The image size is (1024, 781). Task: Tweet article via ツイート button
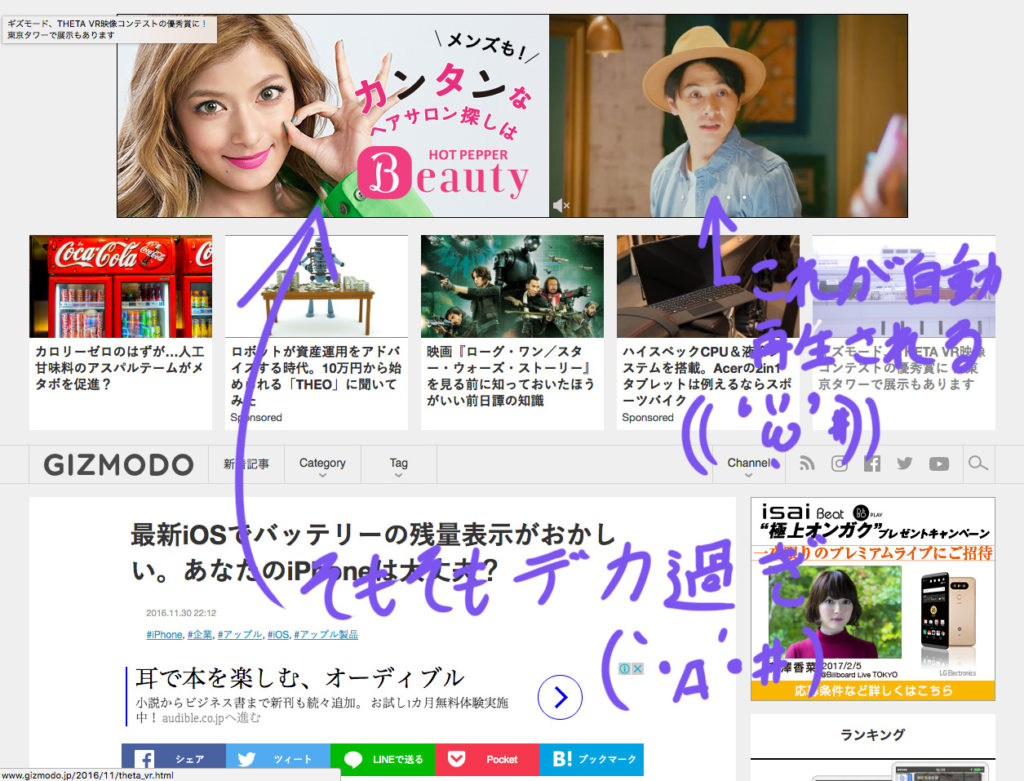278,759
